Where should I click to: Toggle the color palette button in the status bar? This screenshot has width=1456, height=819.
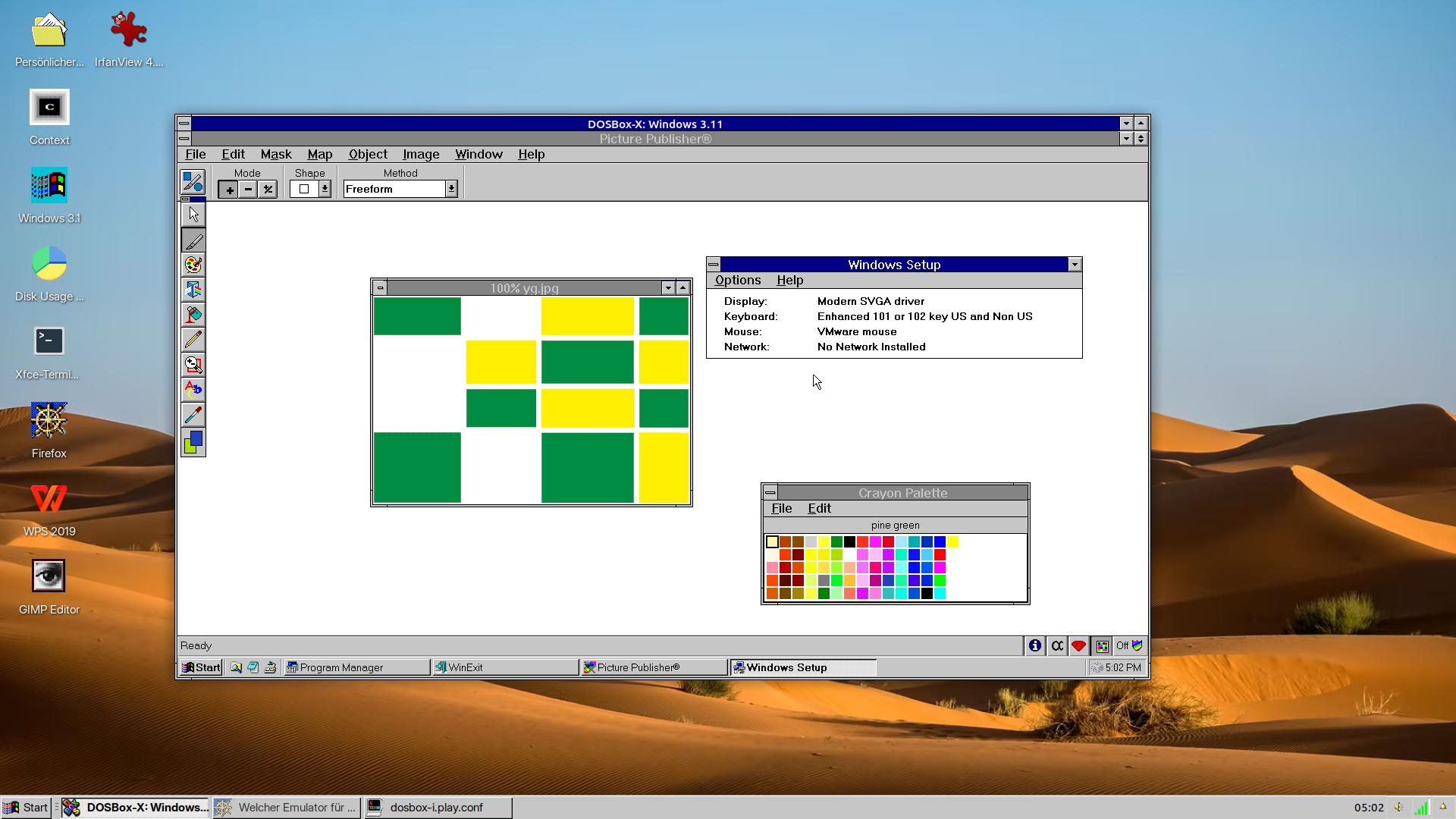(x=1102, y=646)
